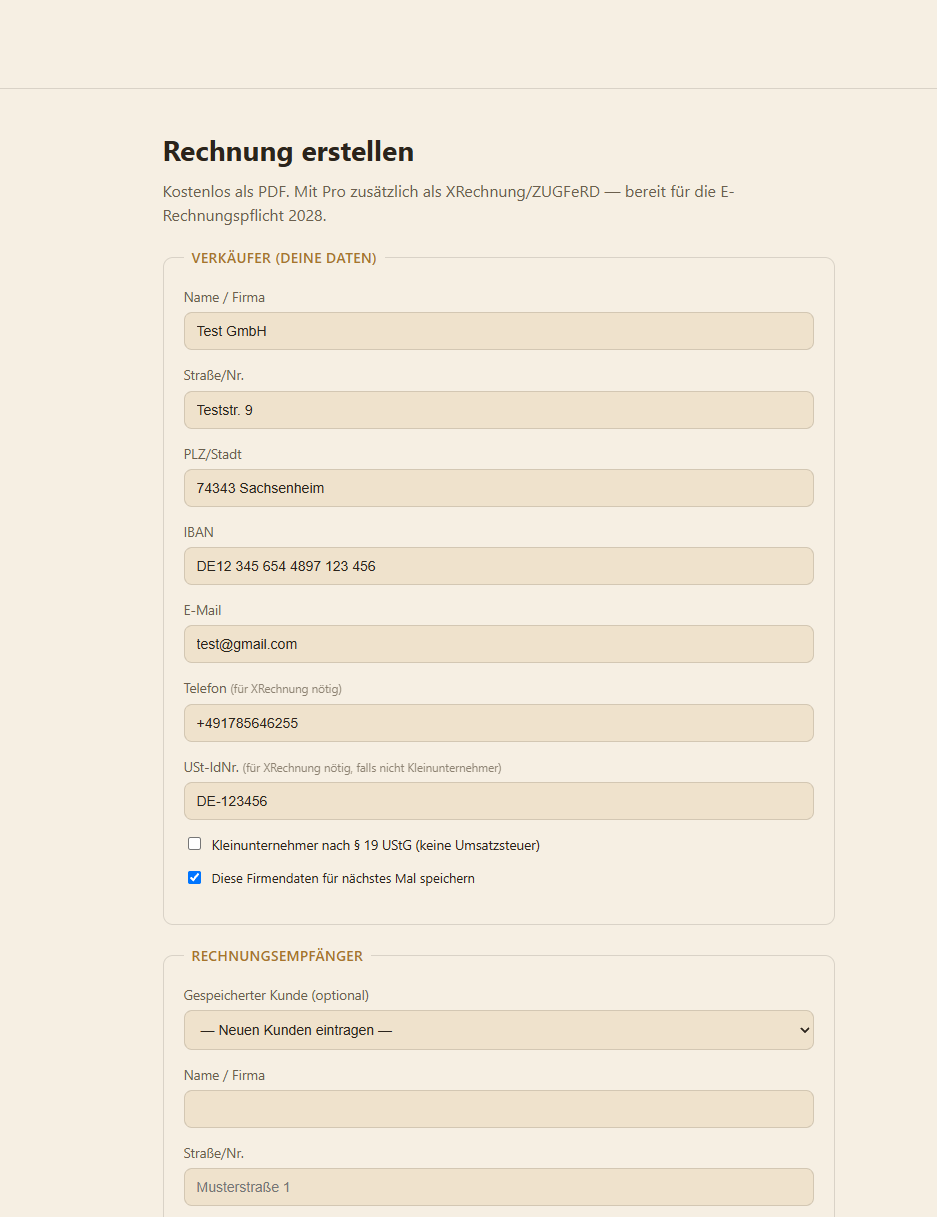
Task: Select the PLZ/Stadt field with '74343 Sachsenheim'
Action: click(x=498, y=488)
